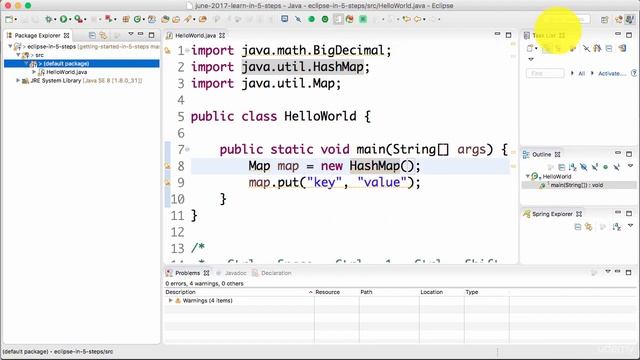Open the Problems view menu arrow
The width and height of the screenshot is (640, 360).
point(607,271)
